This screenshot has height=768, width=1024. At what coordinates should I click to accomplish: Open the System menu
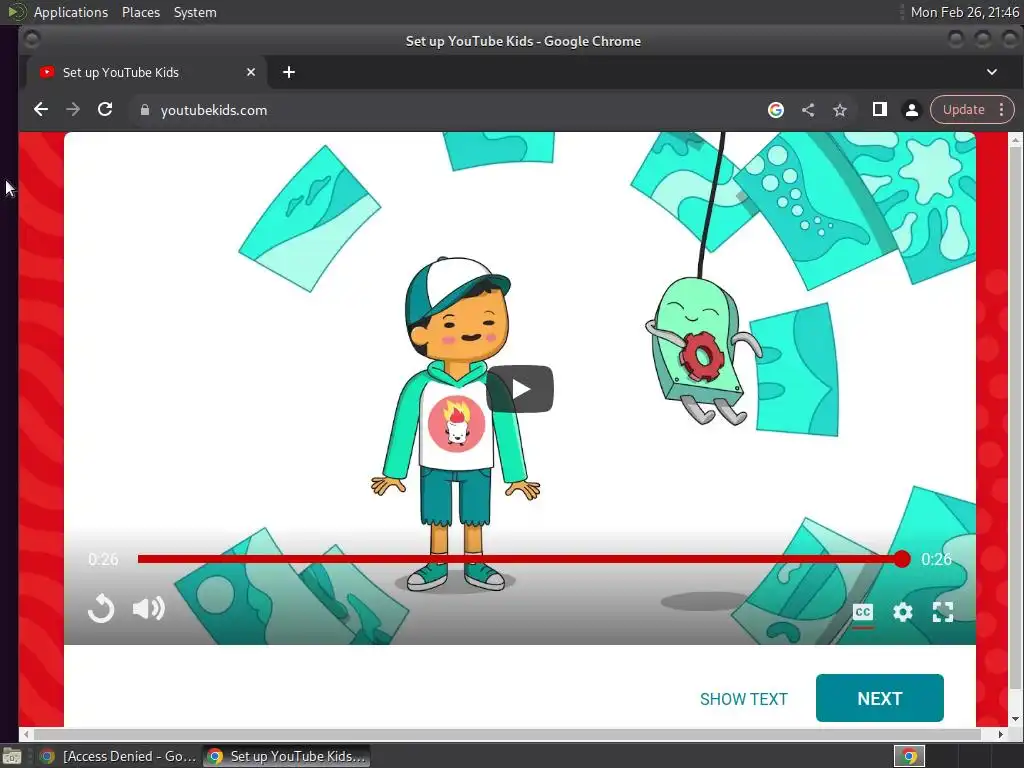click(195, 12)
